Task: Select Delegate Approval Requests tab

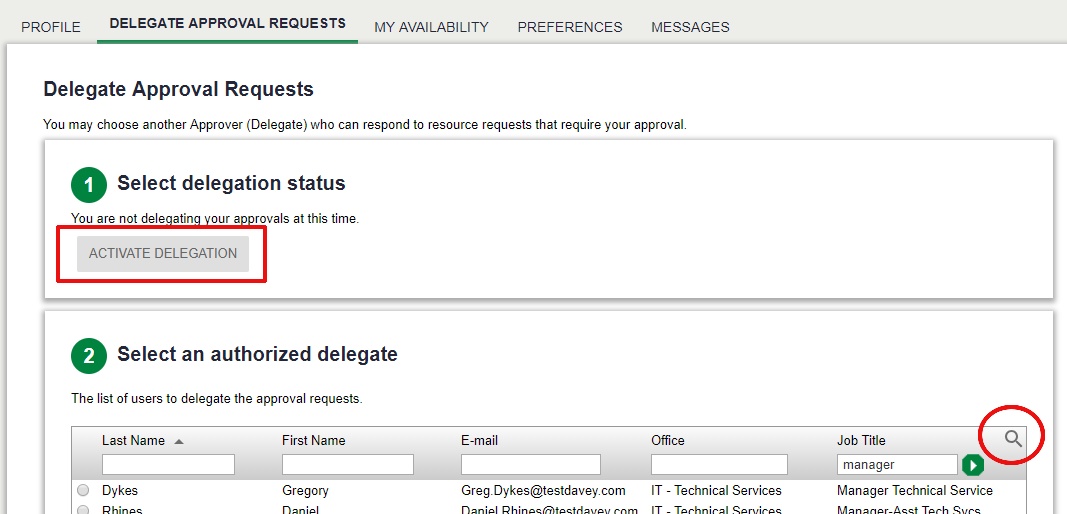Action: [x=227, y=23]
